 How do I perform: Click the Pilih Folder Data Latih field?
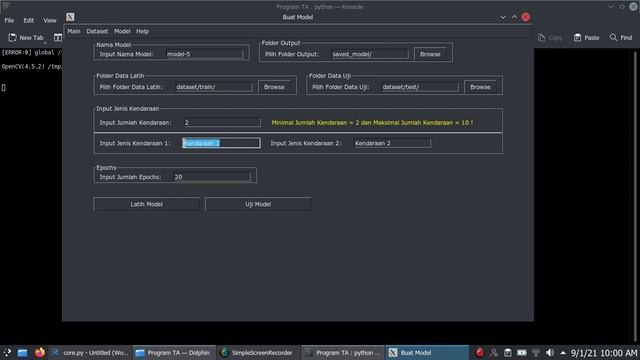(214, 87)
